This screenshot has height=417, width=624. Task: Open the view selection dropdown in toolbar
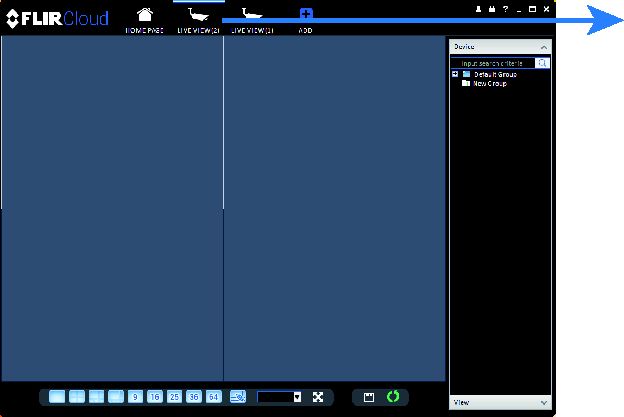pyautogui.click(x=297, y=397)
